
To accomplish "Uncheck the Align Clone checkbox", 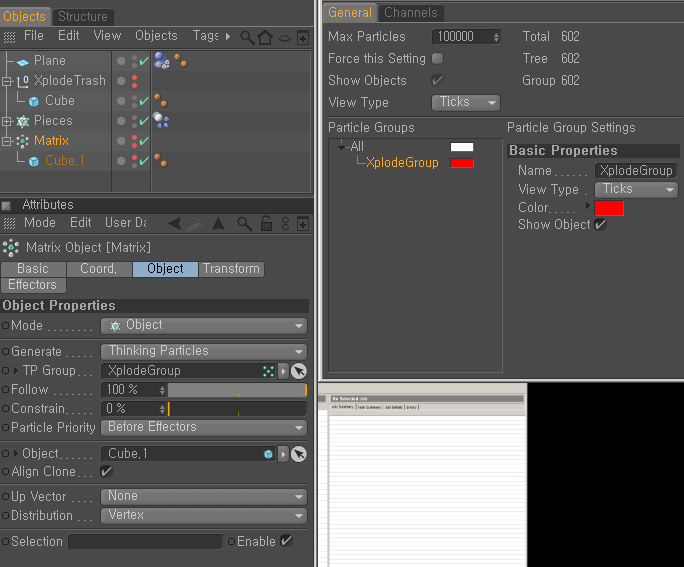I will click(106, 471).
